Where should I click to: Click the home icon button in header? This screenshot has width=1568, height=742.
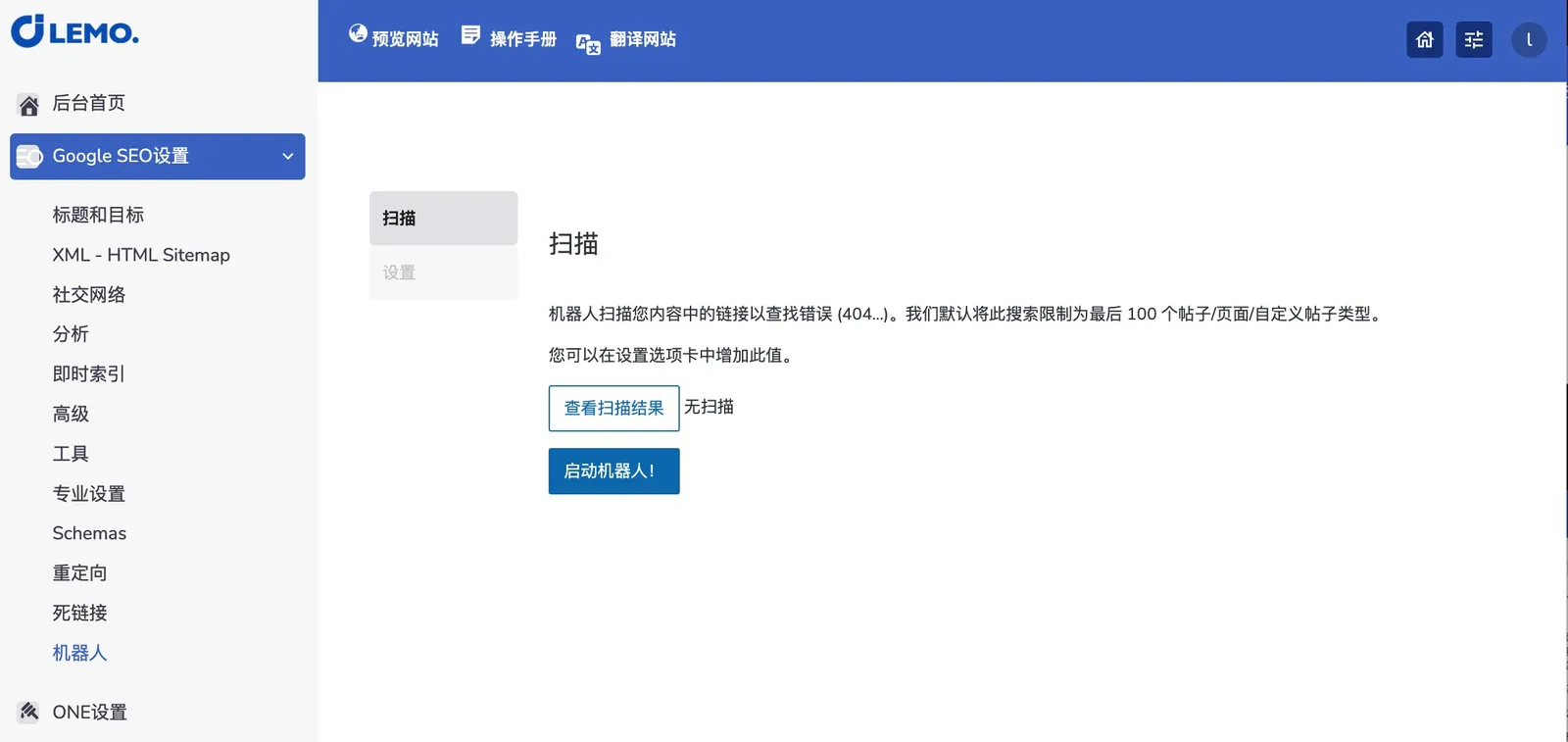click(x=1424, y=40)
